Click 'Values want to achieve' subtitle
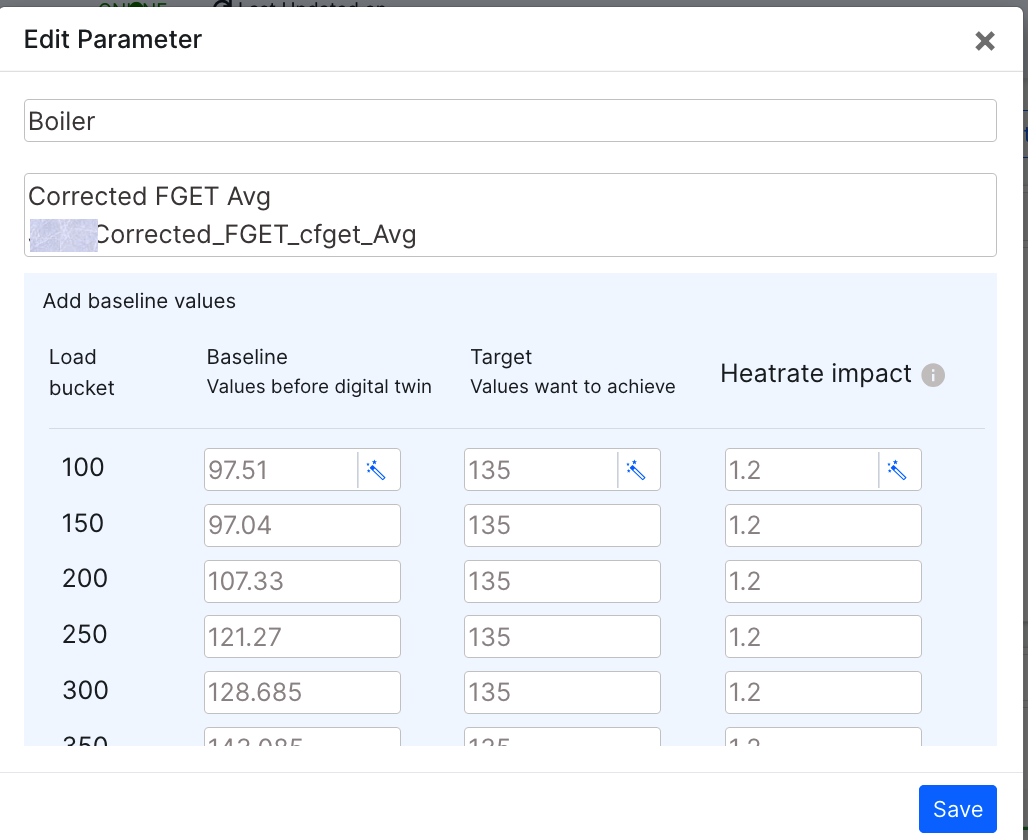Screen dimensions: 1028x840 click(572, 387)
